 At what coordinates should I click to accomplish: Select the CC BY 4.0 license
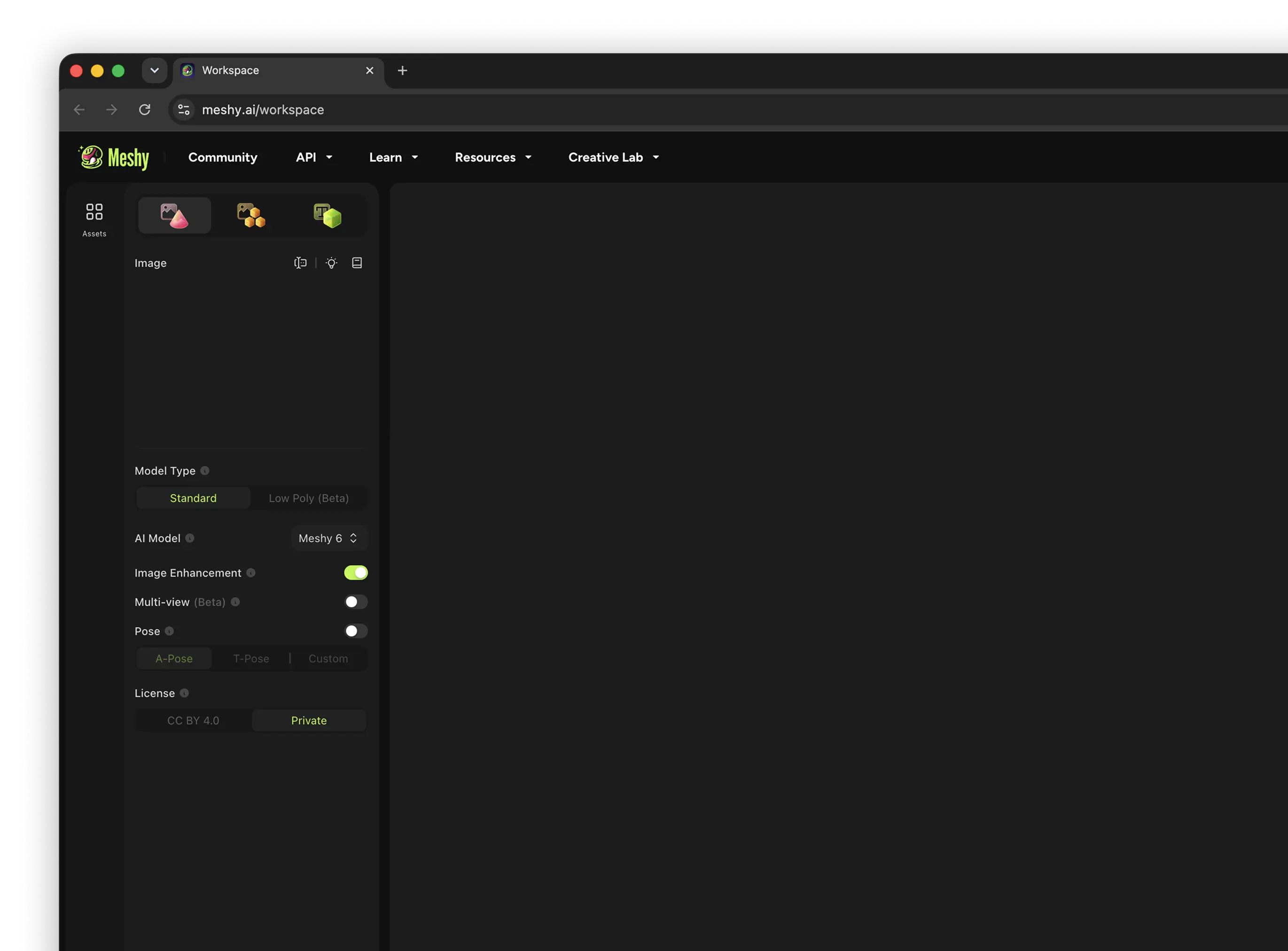point(194,721)
